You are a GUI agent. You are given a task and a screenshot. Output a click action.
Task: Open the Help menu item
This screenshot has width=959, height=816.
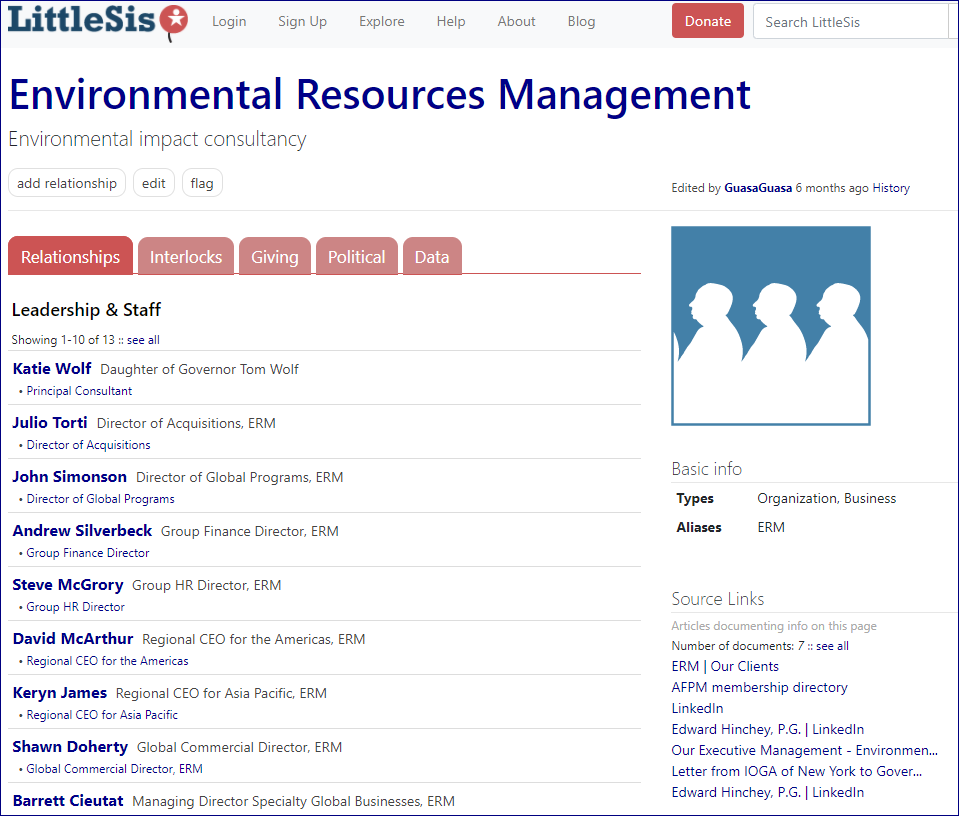coord(451,21)
